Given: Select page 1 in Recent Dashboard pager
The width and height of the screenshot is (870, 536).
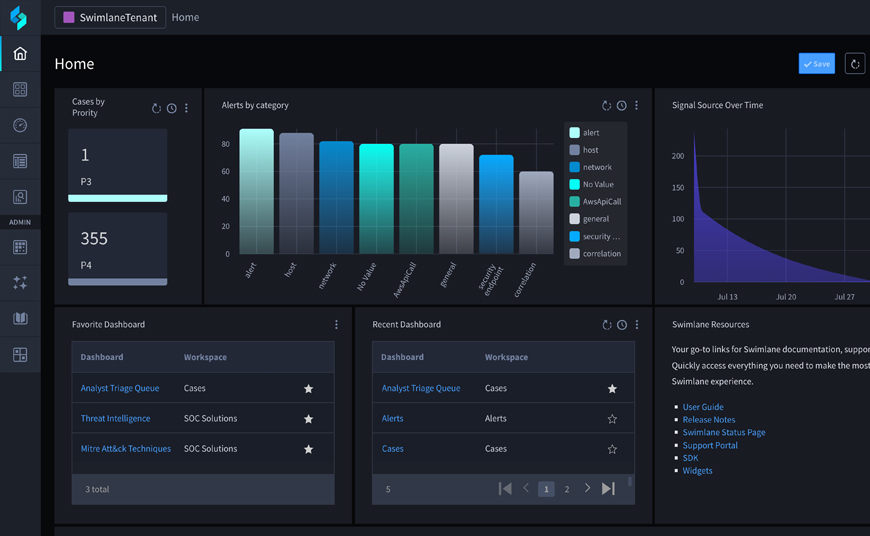Looking at the screenshot, I should coord(546,489).
